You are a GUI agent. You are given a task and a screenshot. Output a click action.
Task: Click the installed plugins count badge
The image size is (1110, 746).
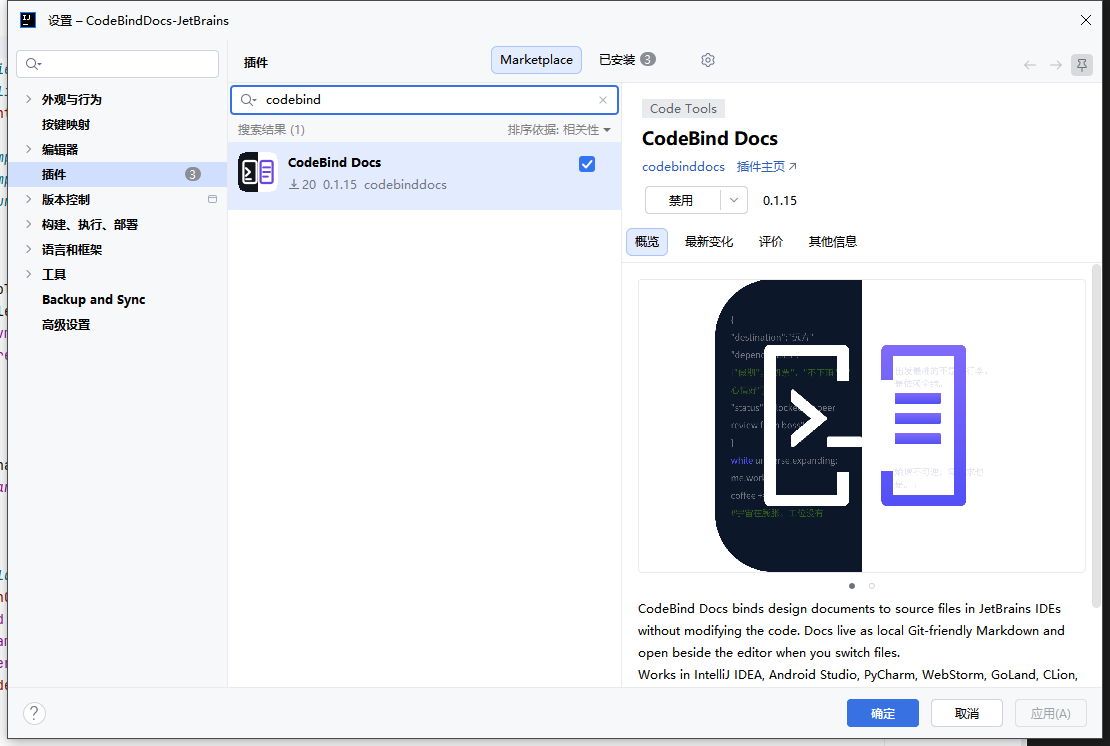click(648, 59)
